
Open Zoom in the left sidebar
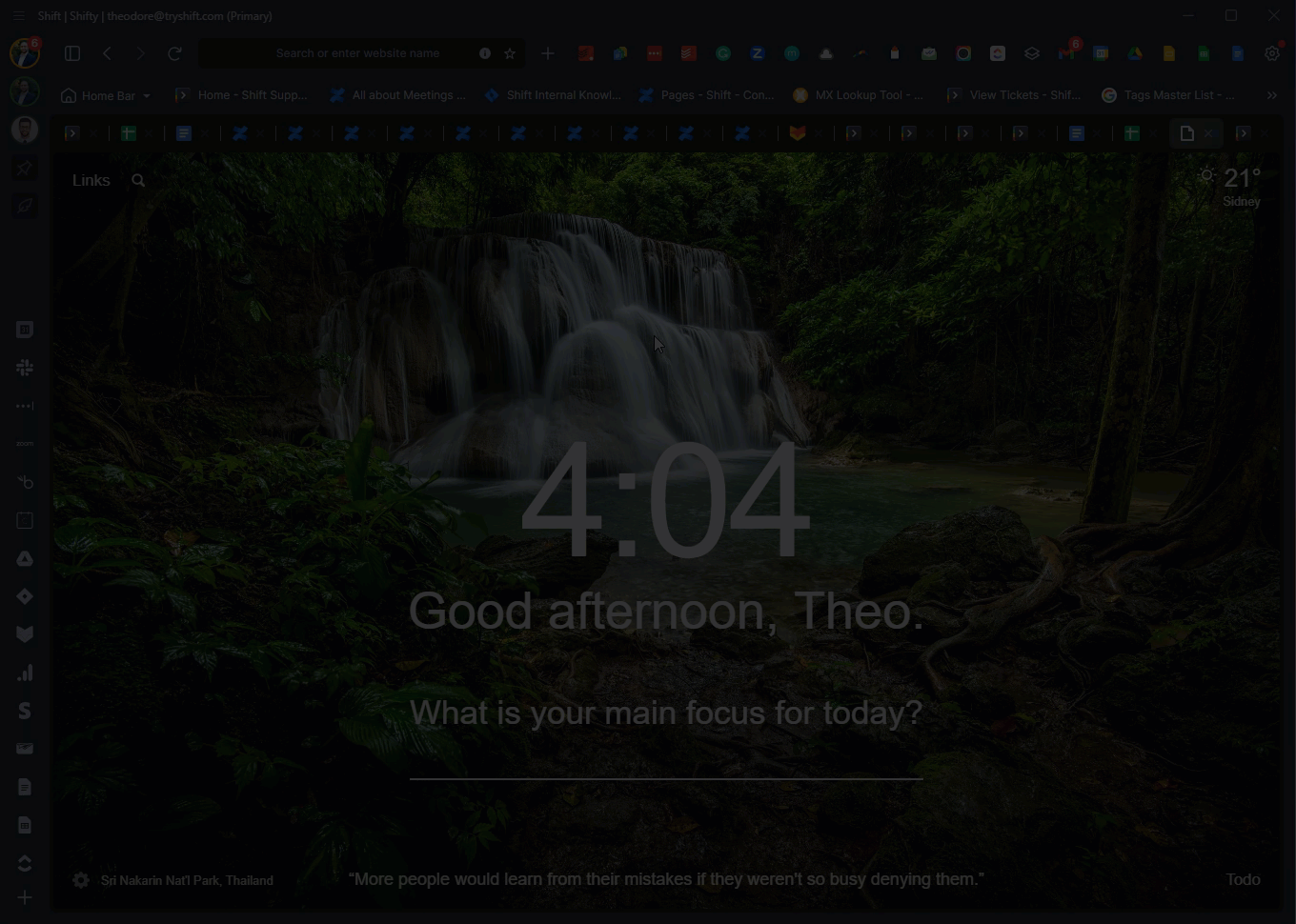25,444
